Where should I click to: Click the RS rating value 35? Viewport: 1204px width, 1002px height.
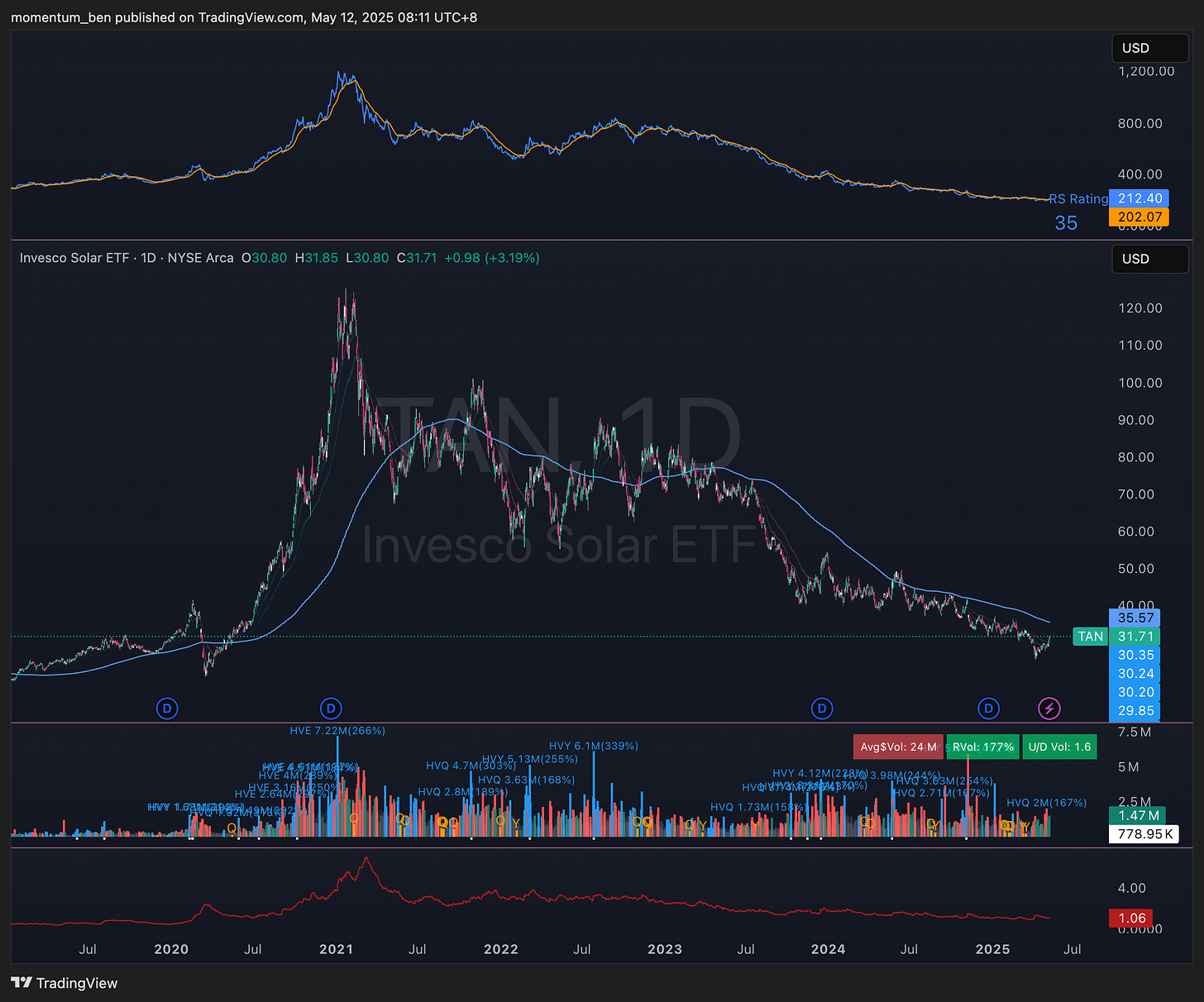1066,223
